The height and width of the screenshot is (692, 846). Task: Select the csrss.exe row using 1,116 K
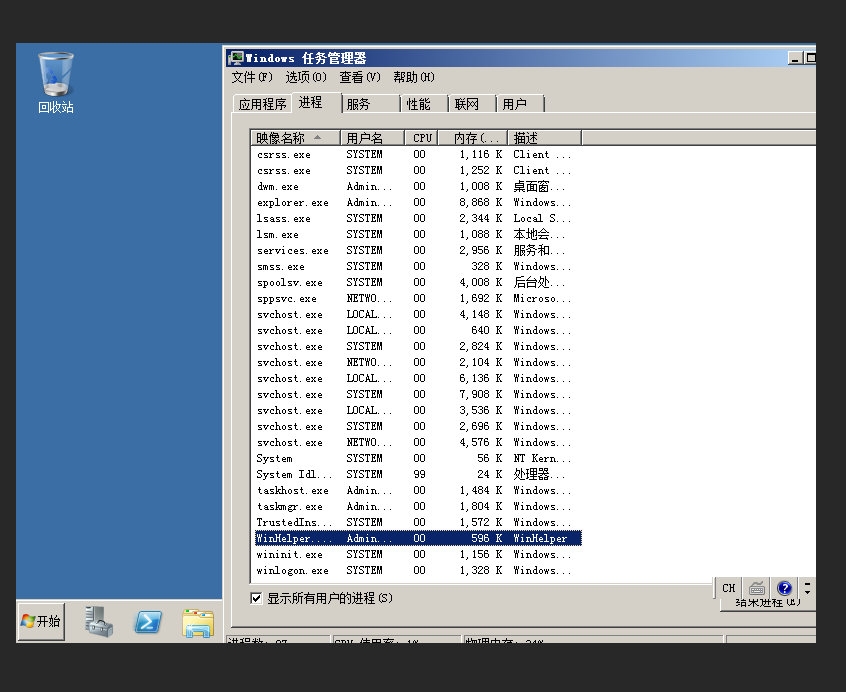[x=418, y=155]
